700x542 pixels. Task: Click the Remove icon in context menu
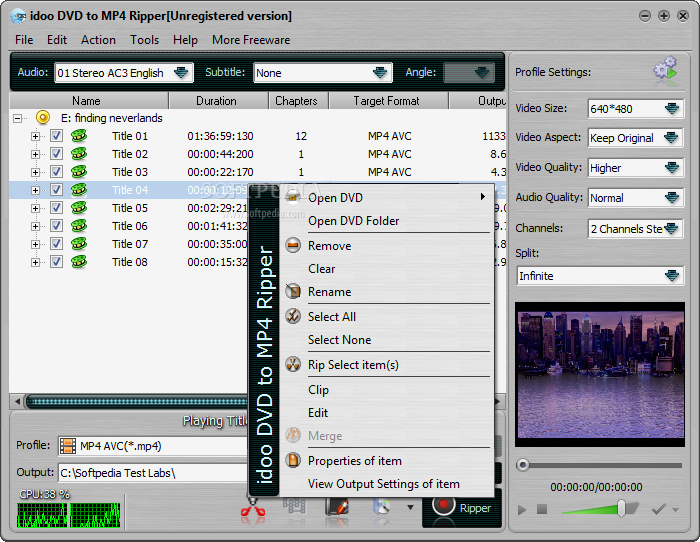tap(293, 245)
